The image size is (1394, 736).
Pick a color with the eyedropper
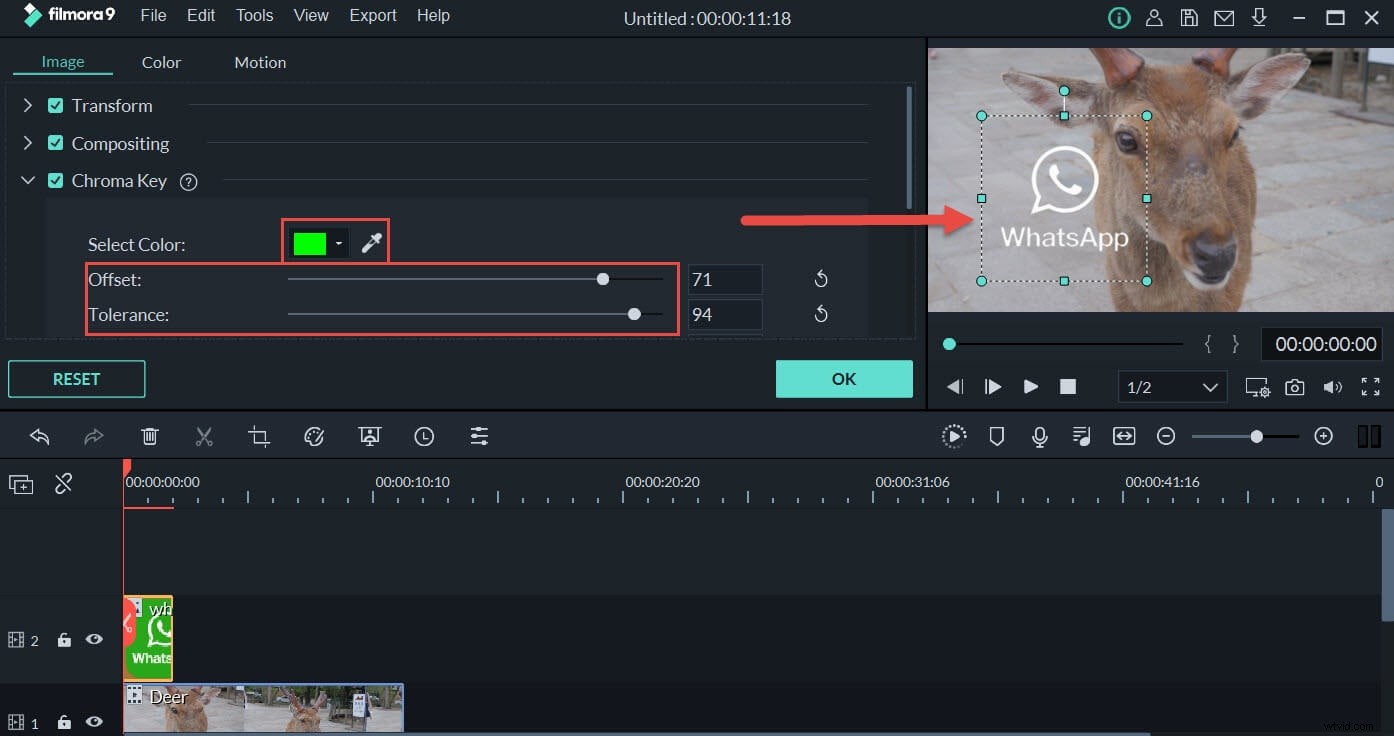click(371, 241)
